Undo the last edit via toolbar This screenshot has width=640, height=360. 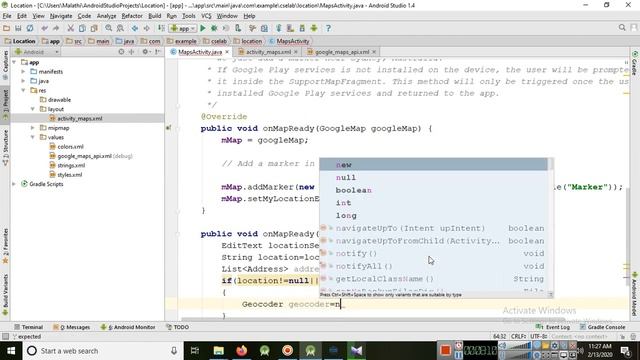[44, 28]
